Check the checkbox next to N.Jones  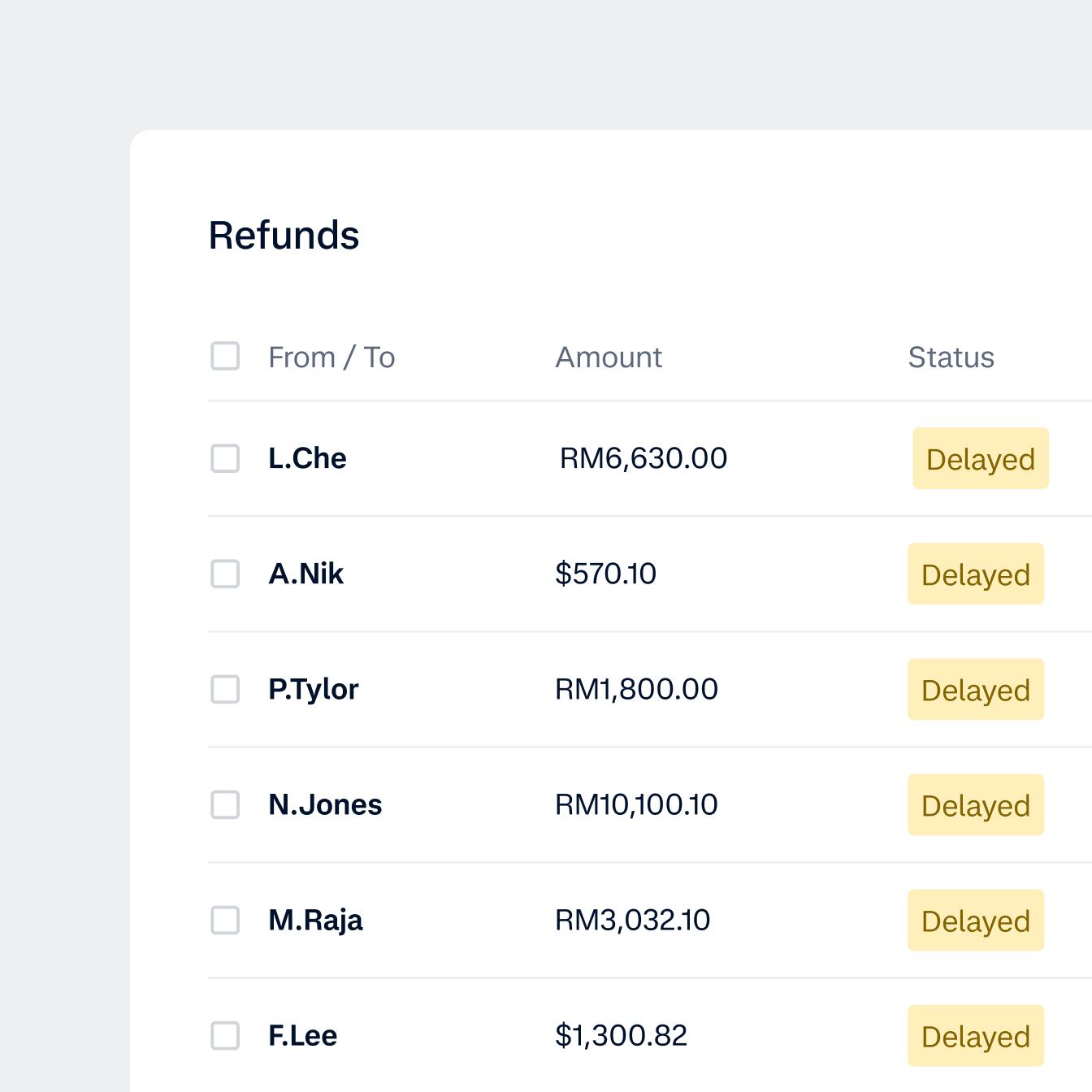pos(225,804)
